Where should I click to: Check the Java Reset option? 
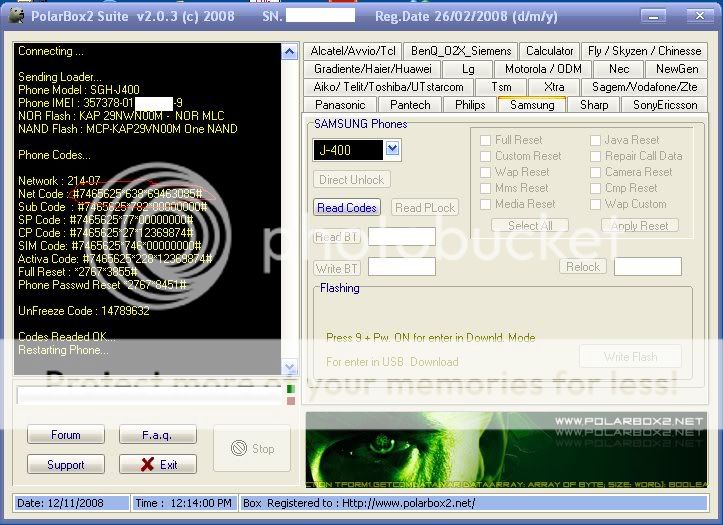[595, 140]
